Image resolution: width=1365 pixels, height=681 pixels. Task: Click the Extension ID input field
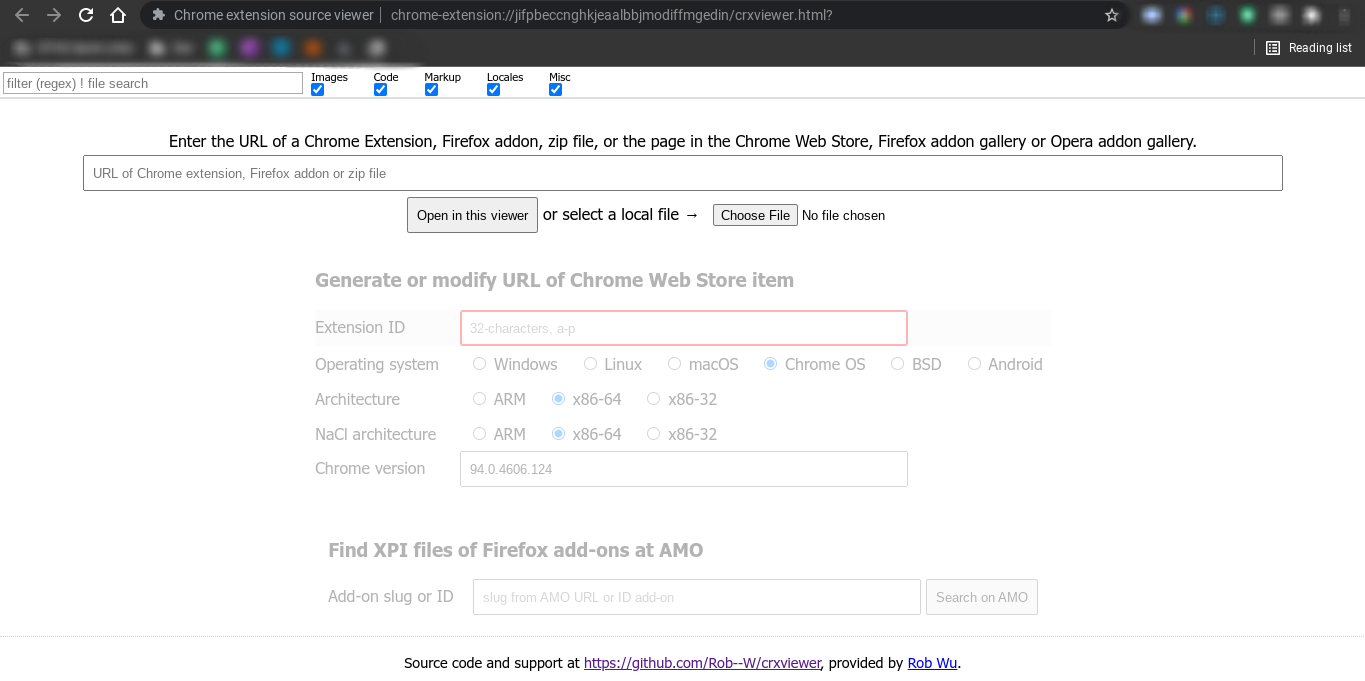coord(683,327)
